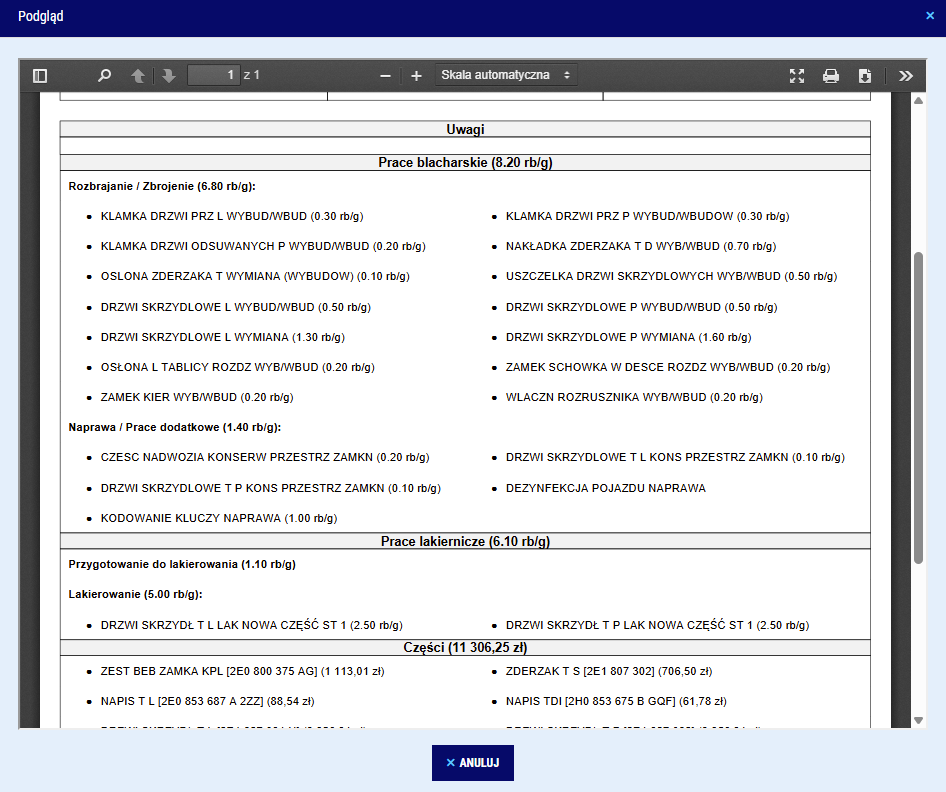Go to the previous page
The height and width of the screenshot is (792, 946).
138,76
